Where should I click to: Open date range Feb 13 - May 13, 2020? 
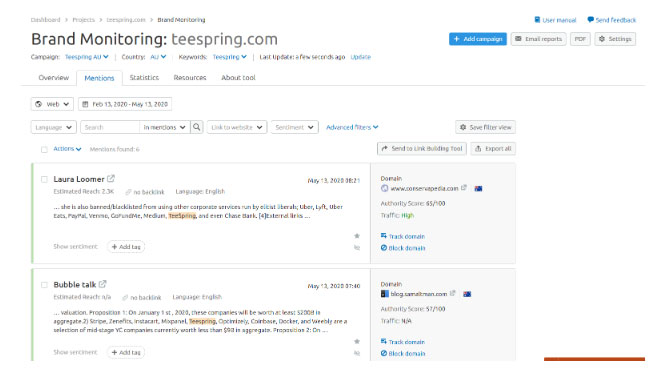pyautogui.click(x=125, y=104)
